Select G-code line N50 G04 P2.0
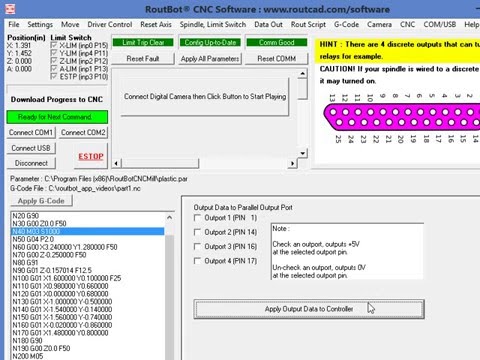This screenshot has height=360, width=480. pyautogui.click(x=33, y=239)
